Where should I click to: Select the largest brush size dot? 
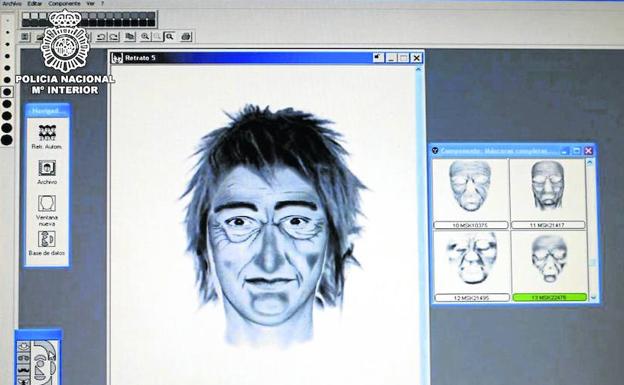point(7,140)
